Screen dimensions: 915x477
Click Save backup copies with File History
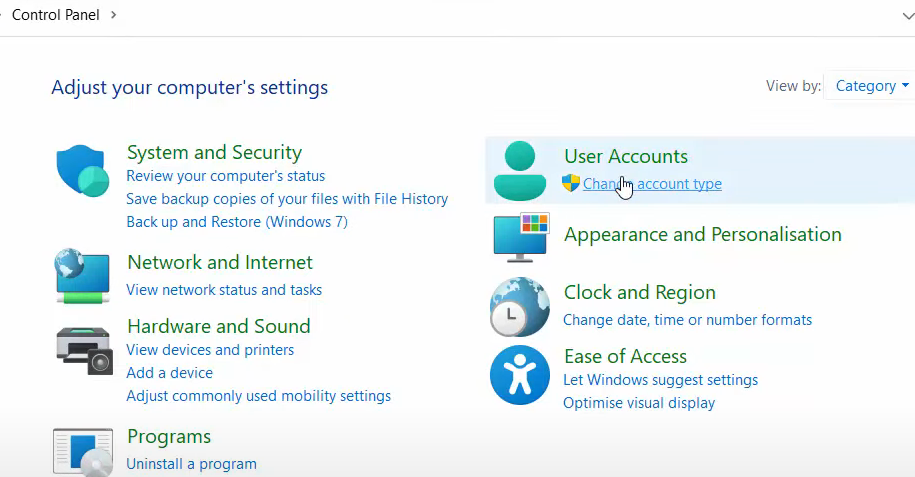point(287,199)
